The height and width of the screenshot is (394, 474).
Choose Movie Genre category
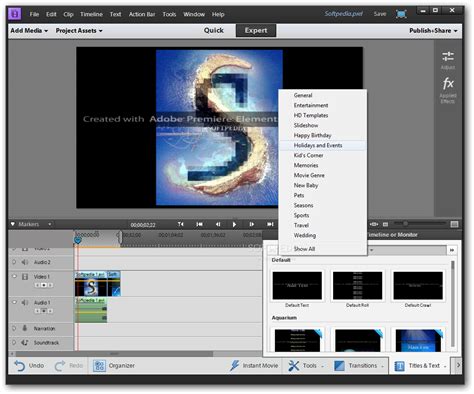(322, 175)
